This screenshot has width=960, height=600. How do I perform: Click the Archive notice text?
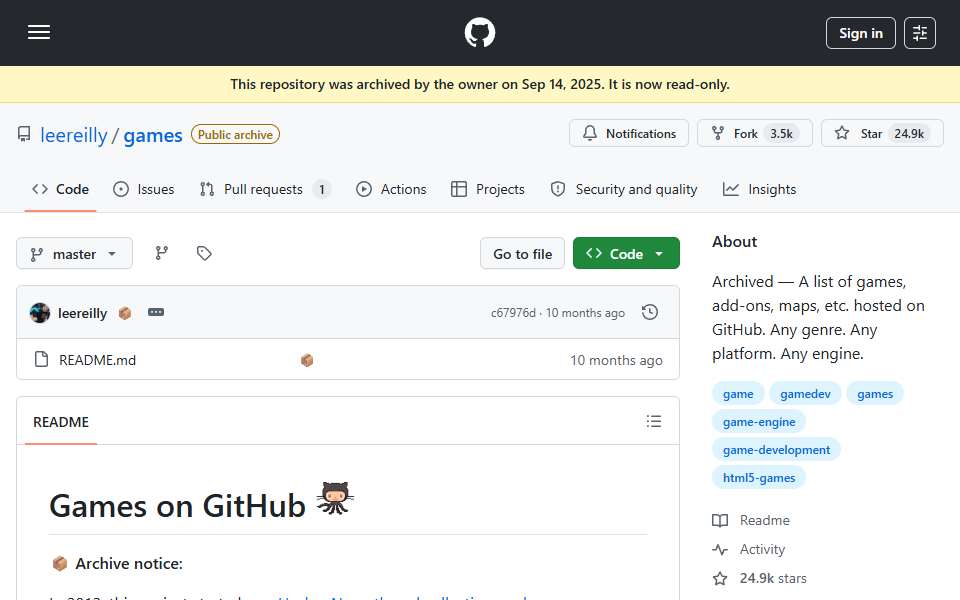[x=129, y=563]
